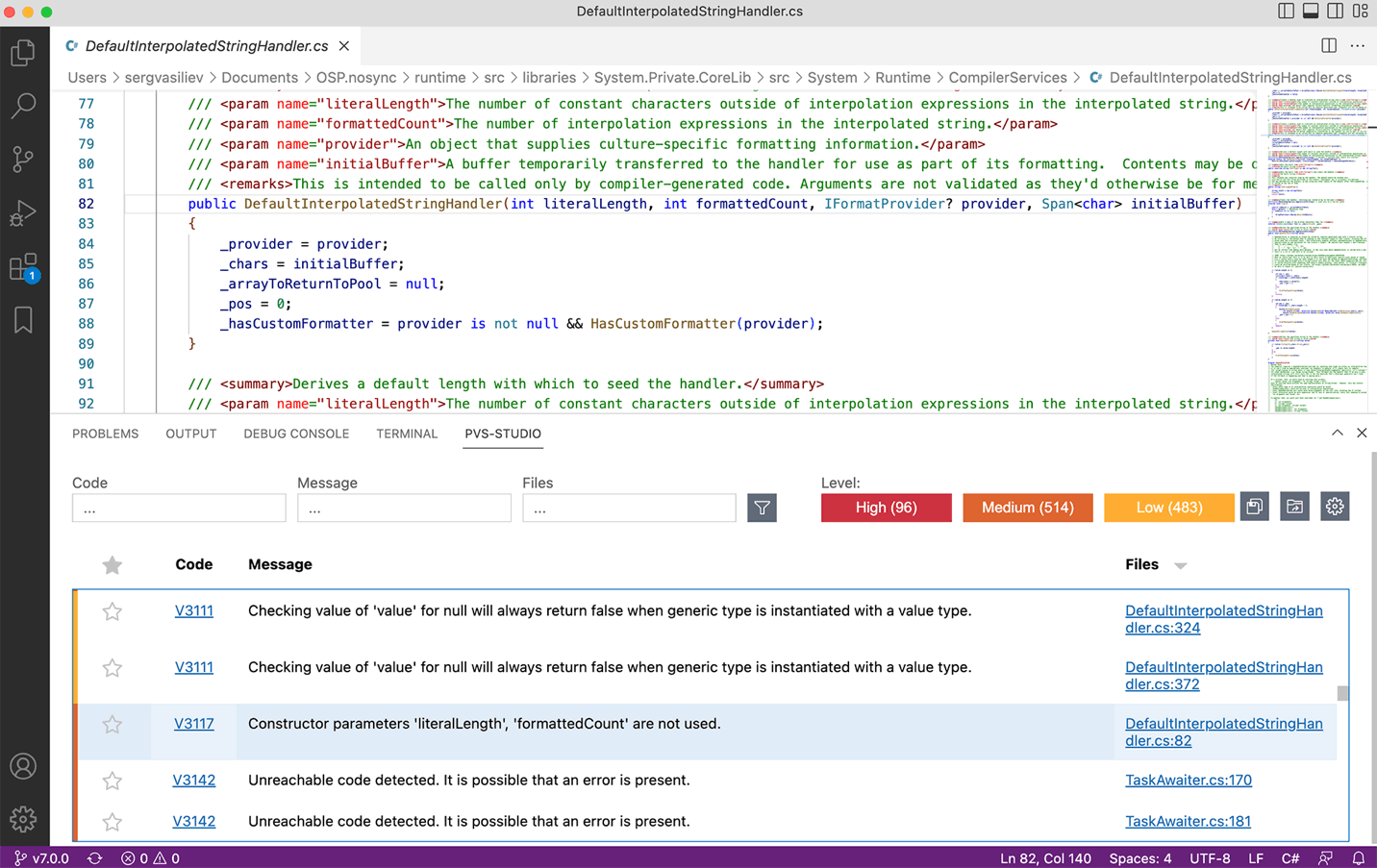The image size is (1377, 868).
Task: Toggle secondary sidebar layout icon
Action: (1336, 12)
